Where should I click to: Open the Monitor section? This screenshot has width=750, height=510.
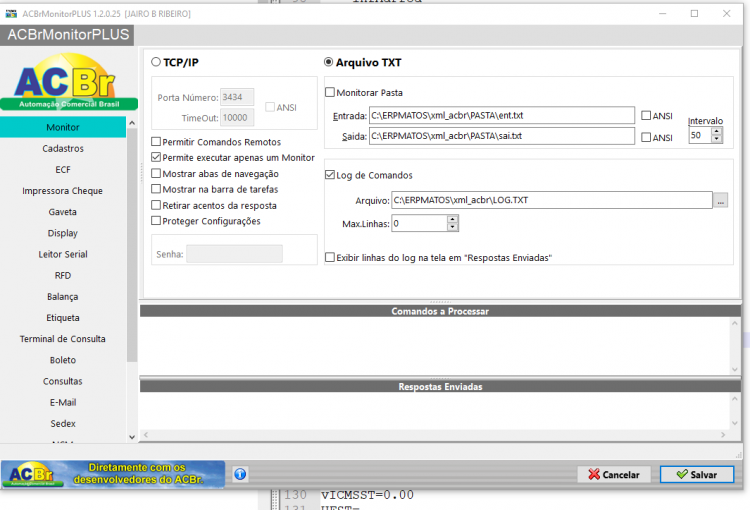pos(63,127)
